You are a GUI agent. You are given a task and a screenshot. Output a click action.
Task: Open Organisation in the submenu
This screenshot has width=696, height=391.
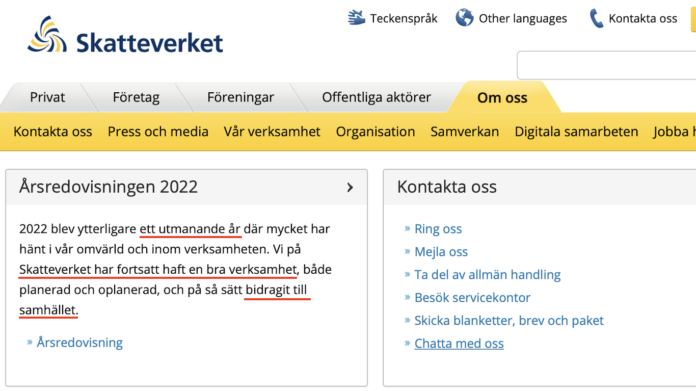(375, 132)
